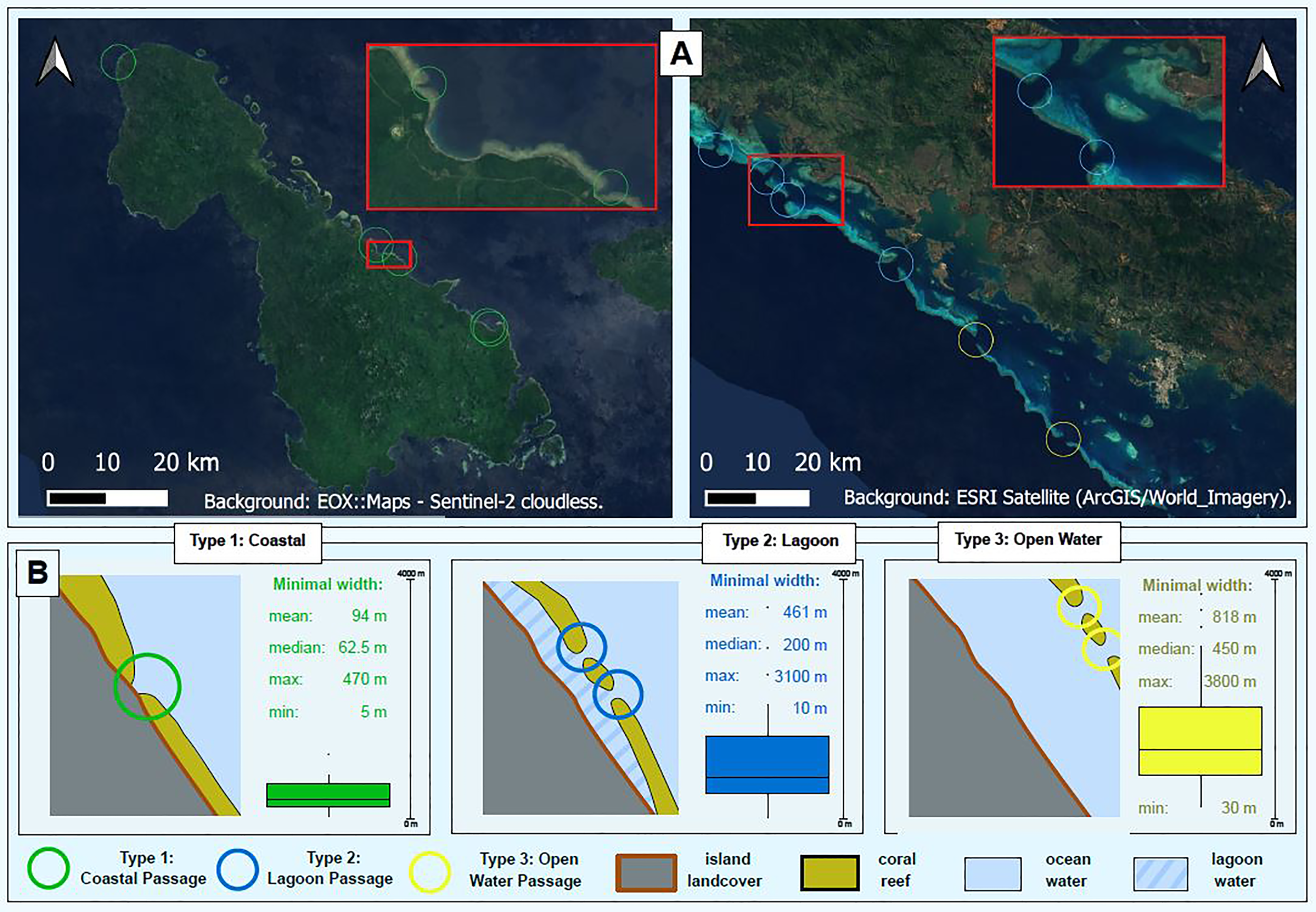Click the green circle in Type 1 diagram
The image size is (1316, 912).
pyautogui.click(x=147, y=686)
